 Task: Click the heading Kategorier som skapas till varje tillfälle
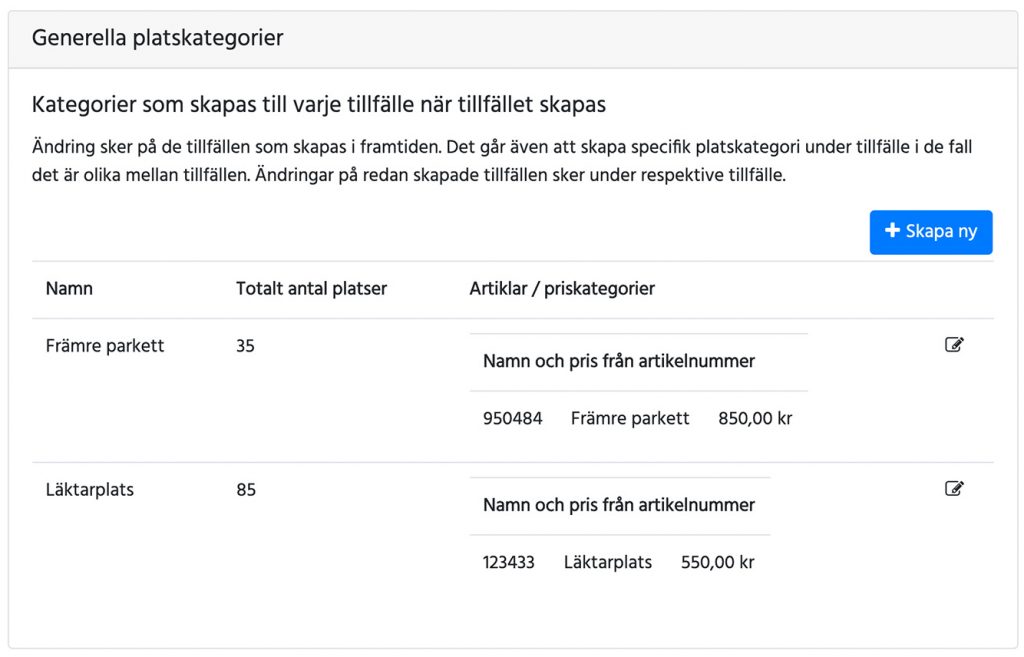tap(318, 104)
